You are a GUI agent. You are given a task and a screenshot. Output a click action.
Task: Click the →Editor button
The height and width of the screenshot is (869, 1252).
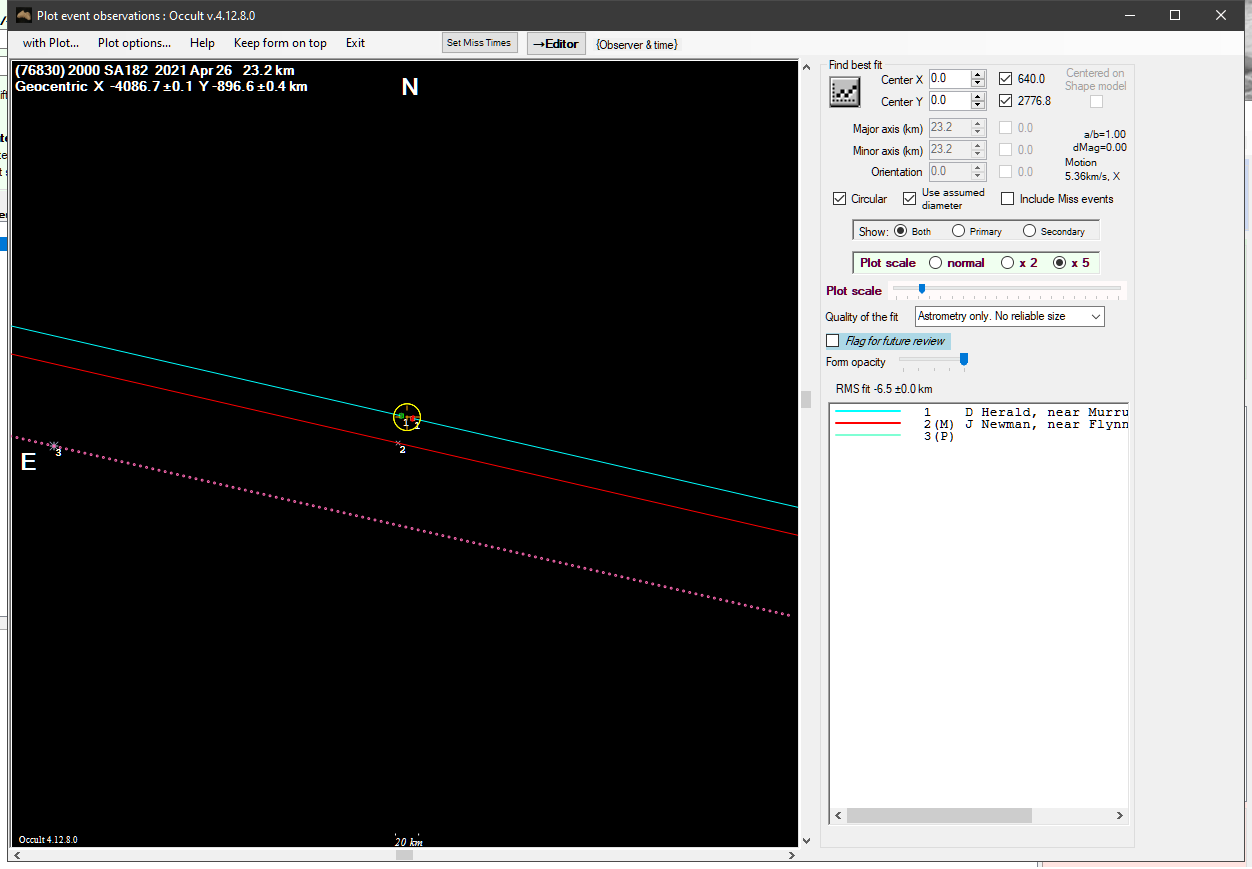pos(556,43)
